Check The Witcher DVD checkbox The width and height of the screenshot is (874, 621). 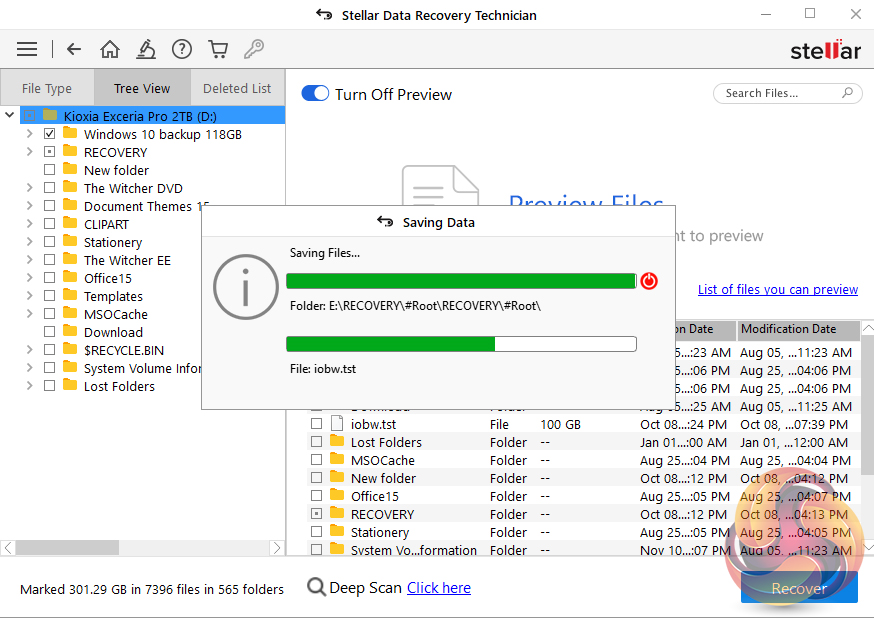50,188
